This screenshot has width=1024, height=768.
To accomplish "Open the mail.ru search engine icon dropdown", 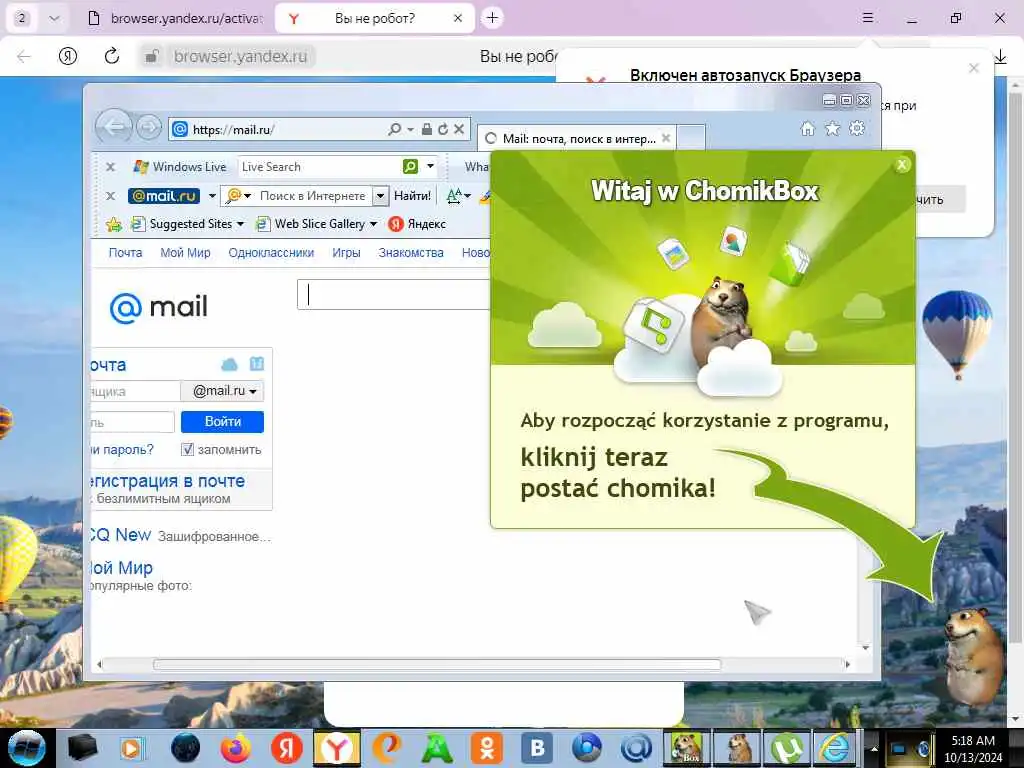I will (237, 196).
